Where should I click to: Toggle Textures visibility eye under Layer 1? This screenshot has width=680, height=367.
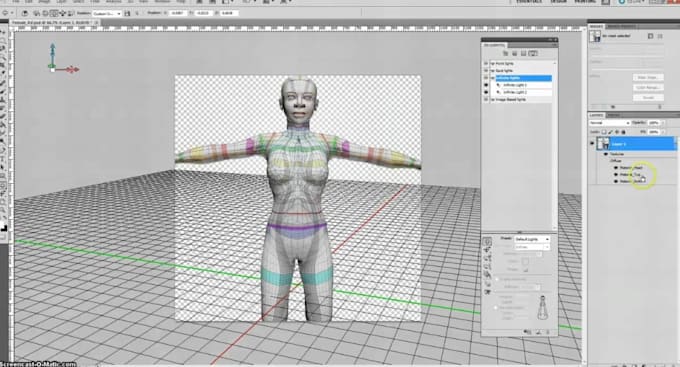(x=606, y=154)
